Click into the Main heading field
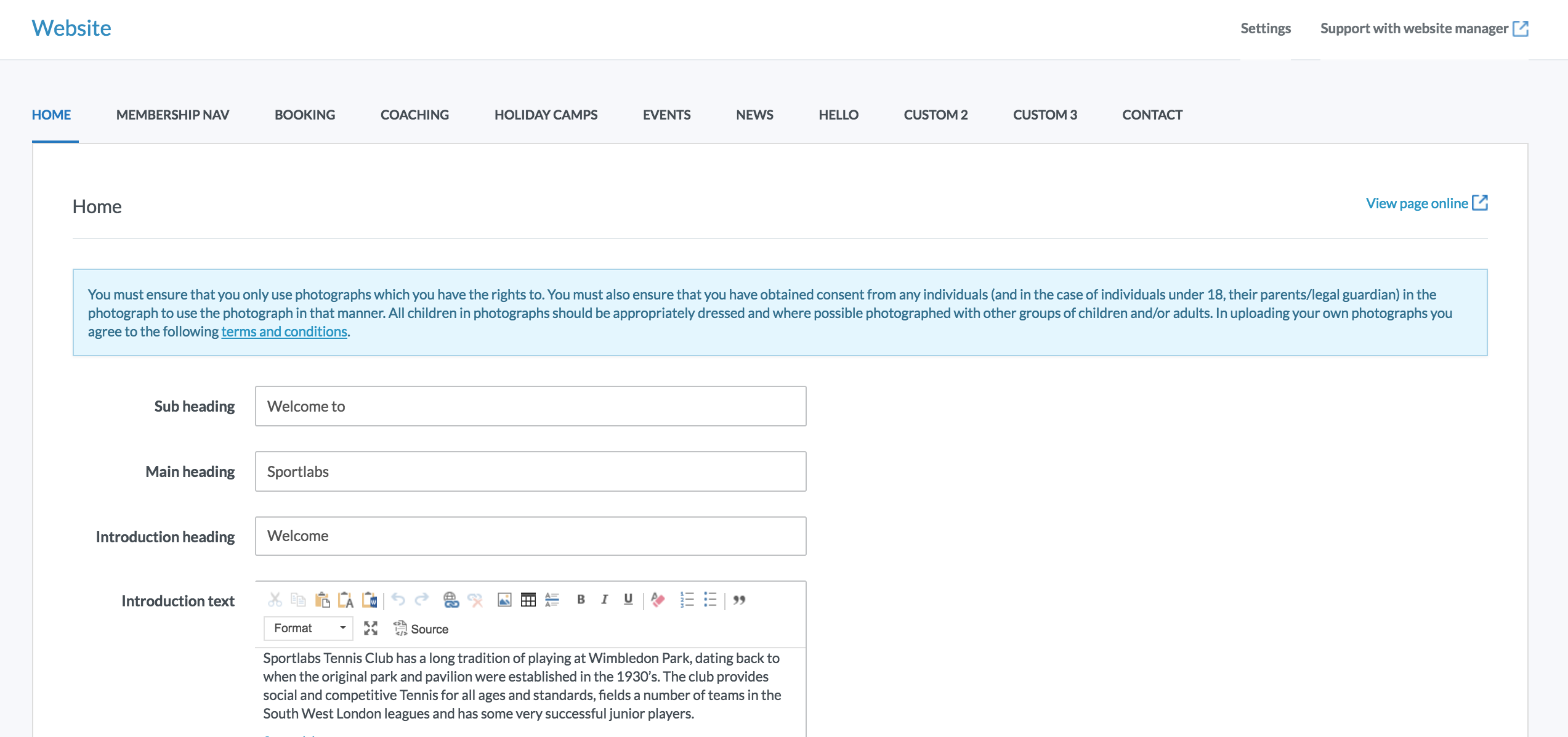1568x737 pixels. 530,471
